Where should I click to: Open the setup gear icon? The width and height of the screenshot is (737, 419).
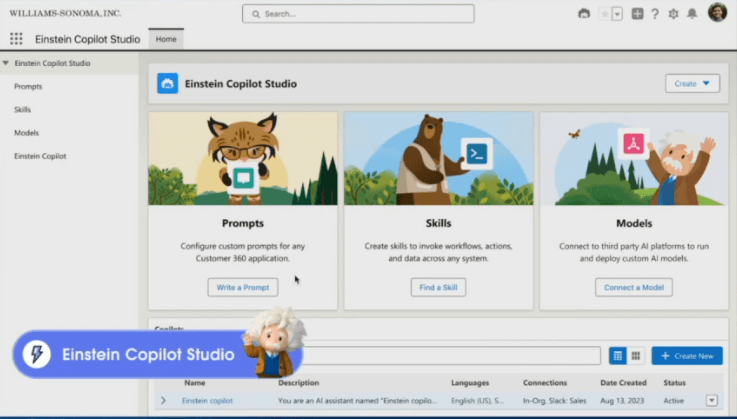click(673, 14)
